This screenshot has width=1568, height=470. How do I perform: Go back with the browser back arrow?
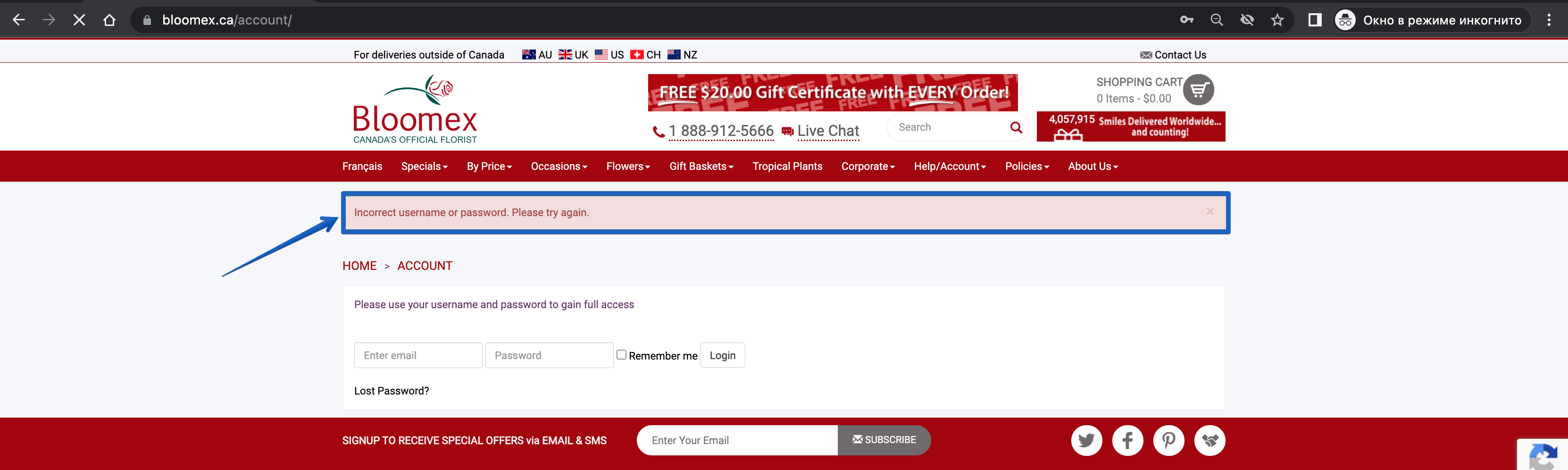click(19, 20)
